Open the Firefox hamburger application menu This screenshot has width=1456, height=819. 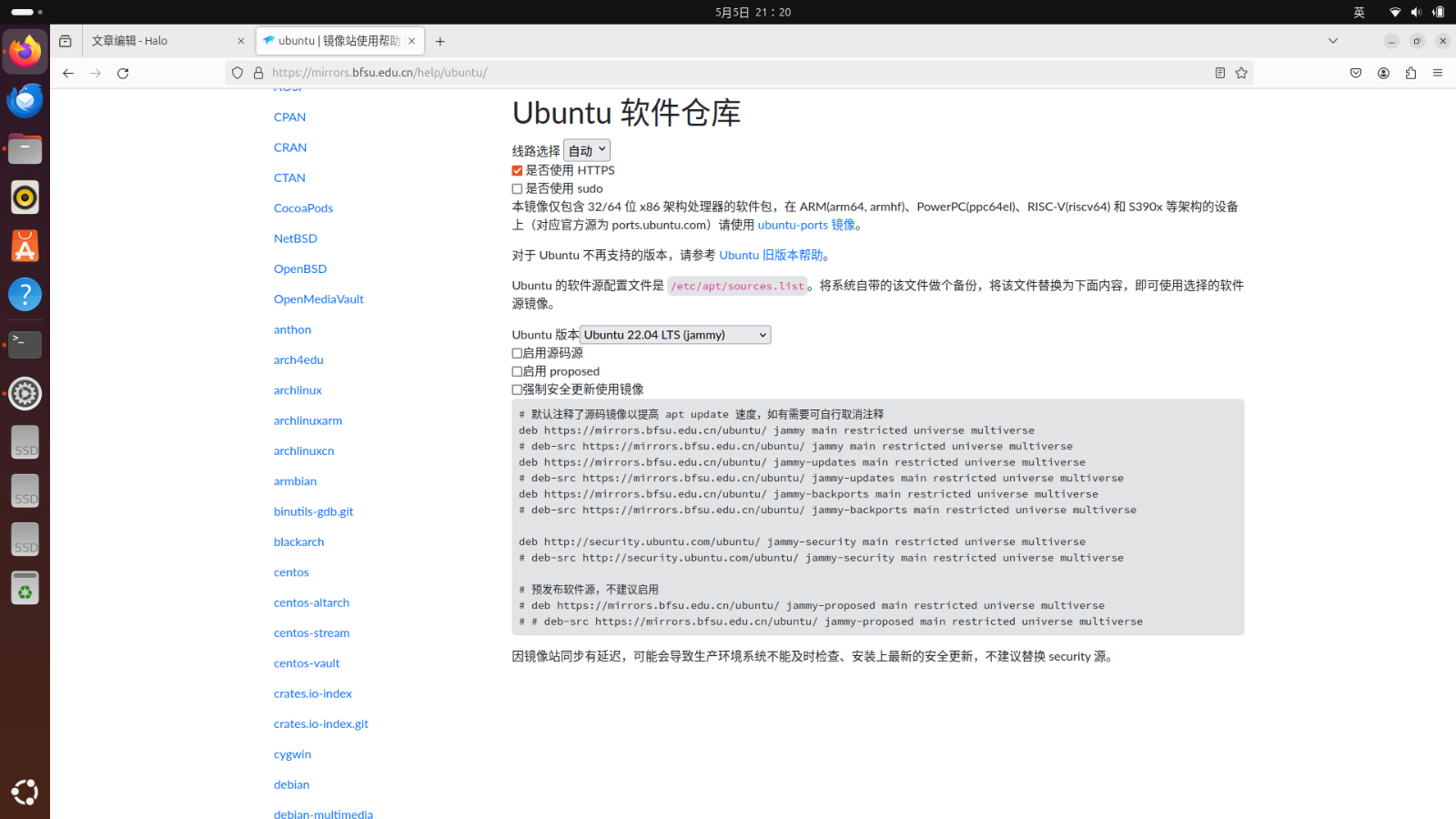1438,73
